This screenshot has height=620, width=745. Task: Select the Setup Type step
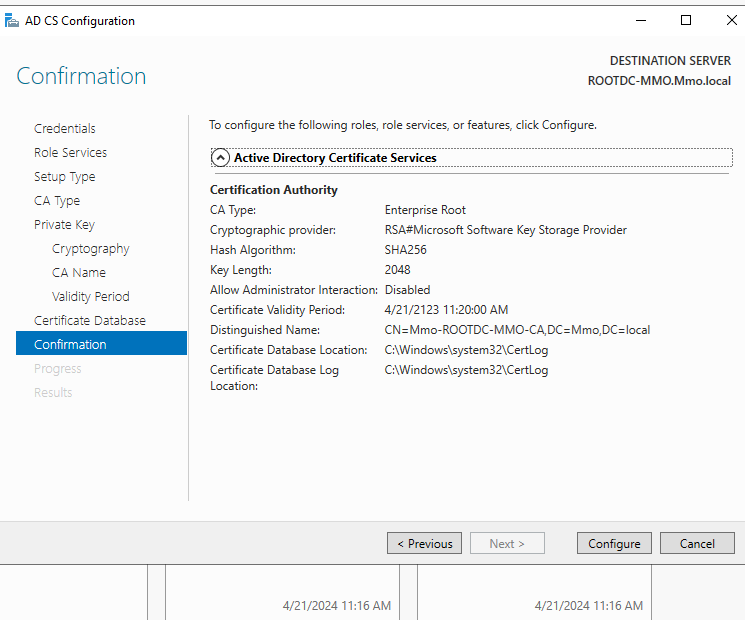pyautogui.click(x=65, y=177)
